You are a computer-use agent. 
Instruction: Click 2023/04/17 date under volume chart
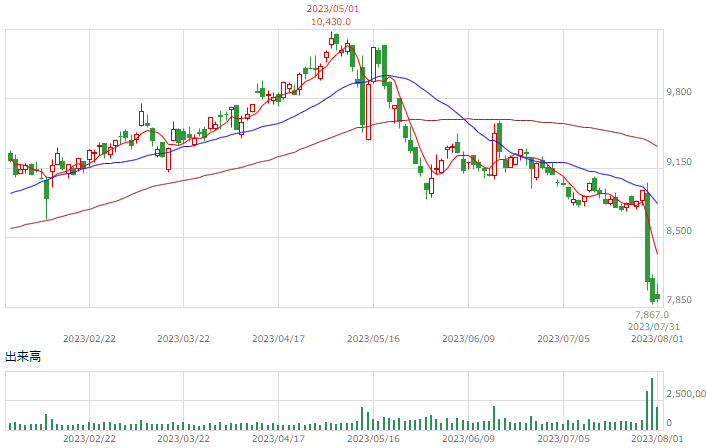pyautogui.click(x=278, y=439)
